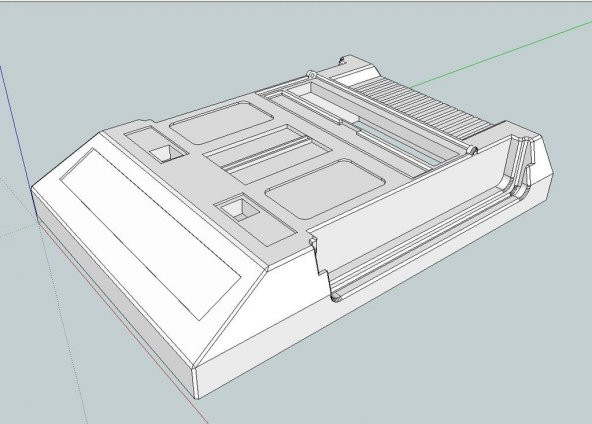Select the lower small square recessed hole
The height and width of the screenshot is (424, 592).
(x=240, y=210)
